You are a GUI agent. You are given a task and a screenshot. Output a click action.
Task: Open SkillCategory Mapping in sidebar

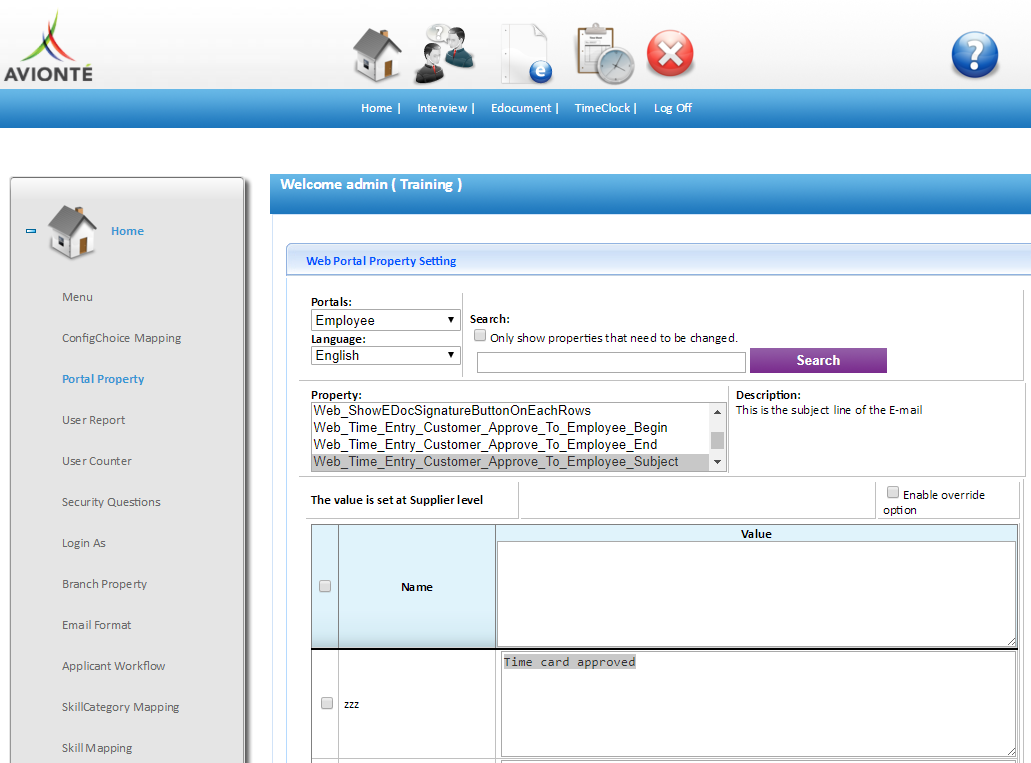120,707
